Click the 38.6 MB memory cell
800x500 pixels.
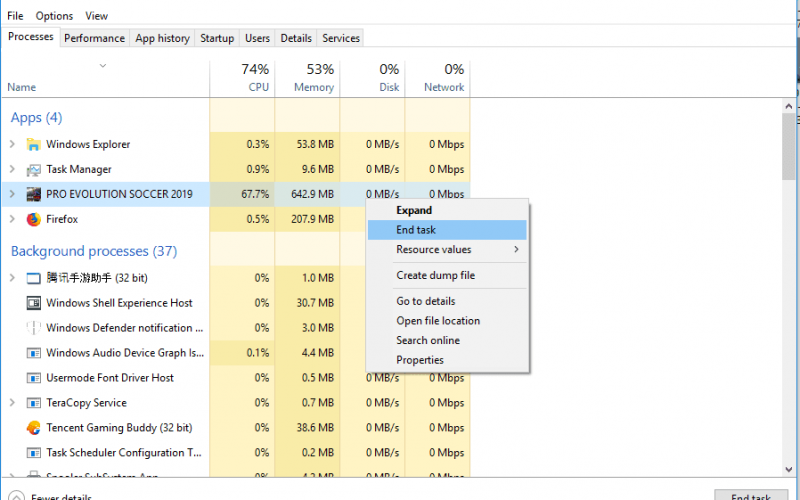308,428
